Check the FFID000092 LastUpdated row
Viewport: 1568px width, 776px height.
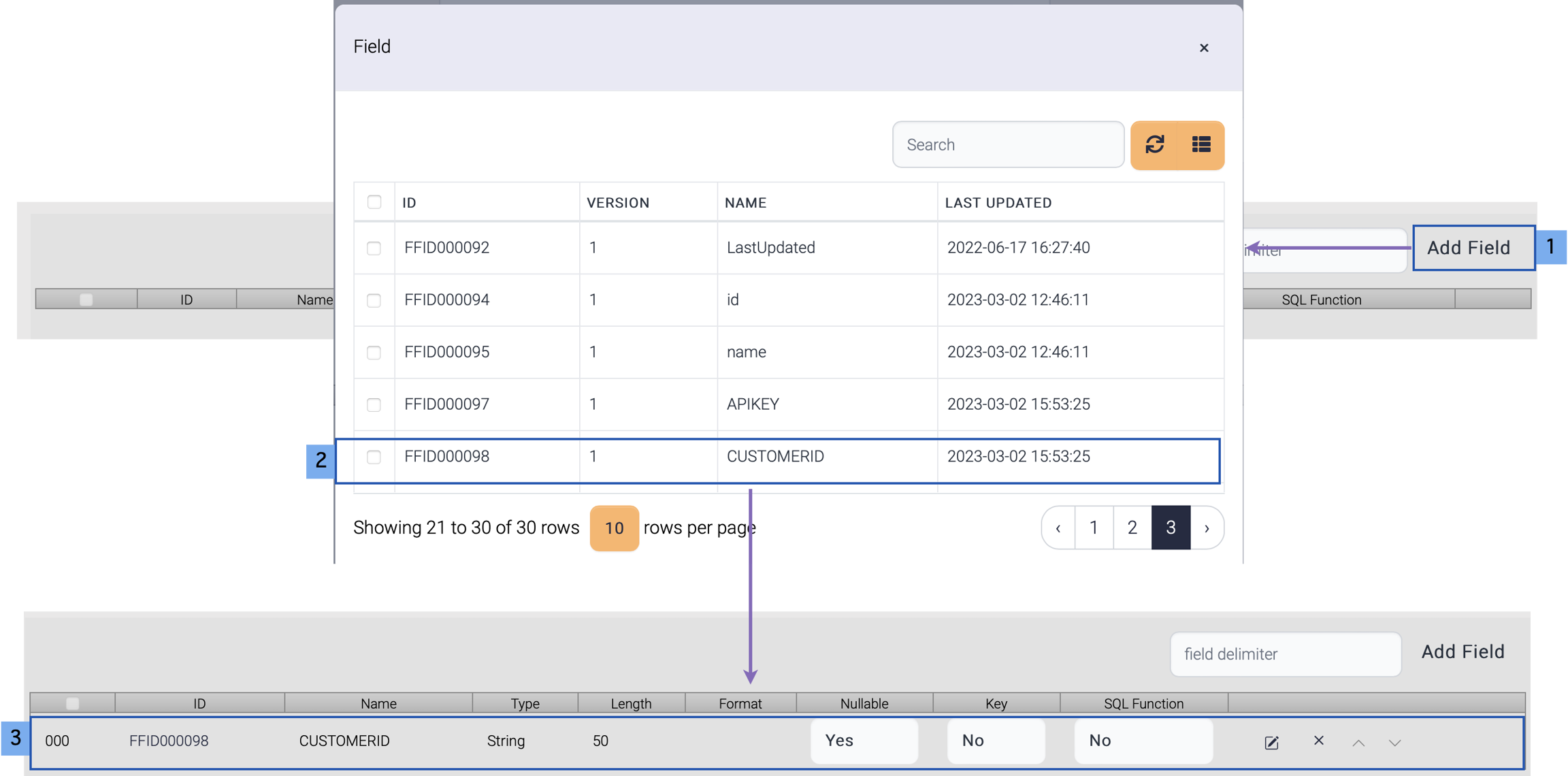tap(374, 248)
